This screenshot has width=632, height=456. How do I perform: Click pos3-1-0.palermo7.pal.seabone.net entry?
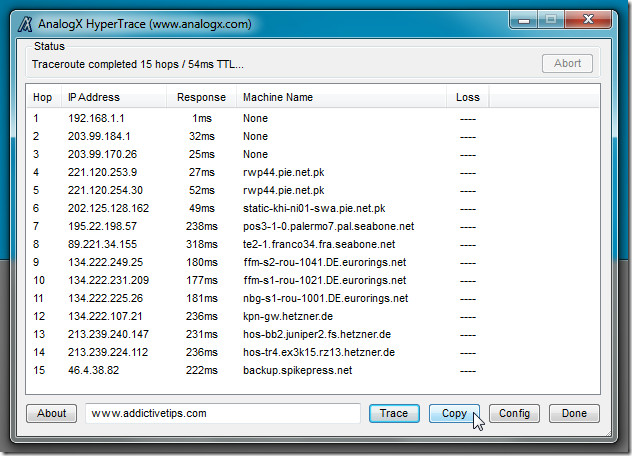click(328, 227)
